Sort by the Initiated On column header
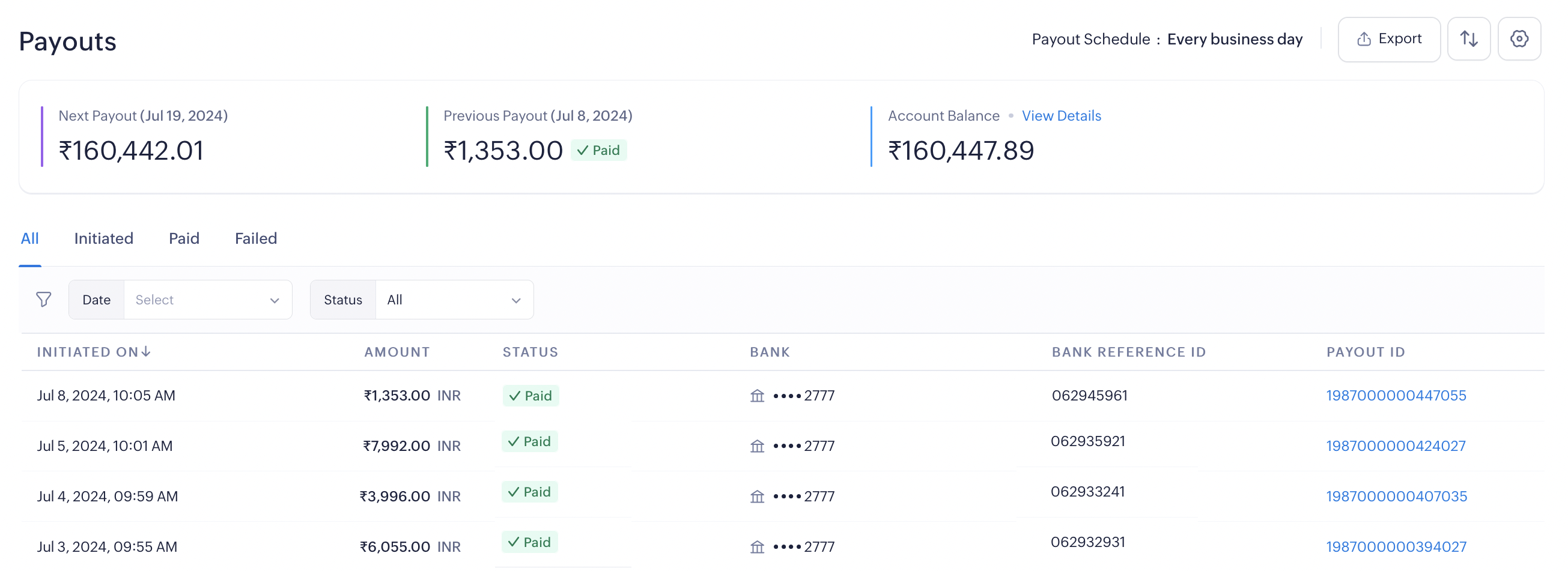The width and height of the screenshot is (1568, 571). point(93,352)
